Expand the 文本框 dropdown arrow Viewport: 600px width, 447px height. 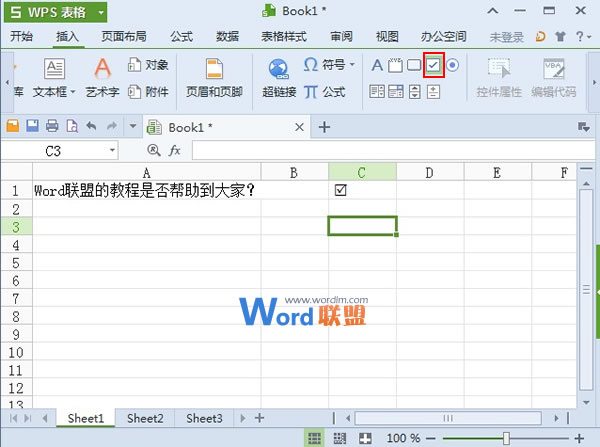click(72, 92)
